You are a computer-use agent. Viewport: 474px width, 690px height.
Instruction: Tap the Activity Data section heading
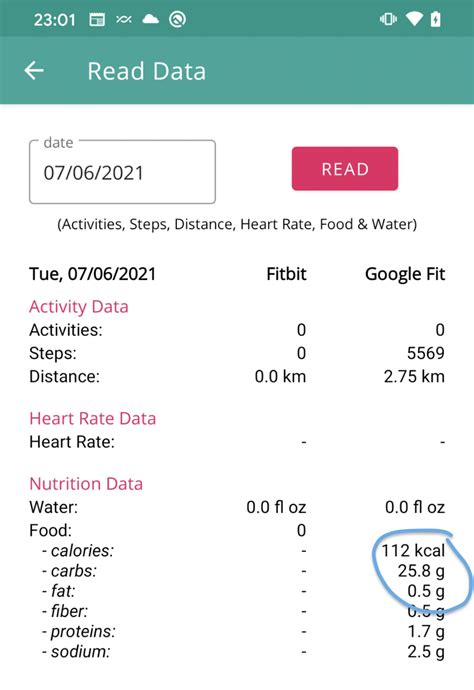point(79,307)
